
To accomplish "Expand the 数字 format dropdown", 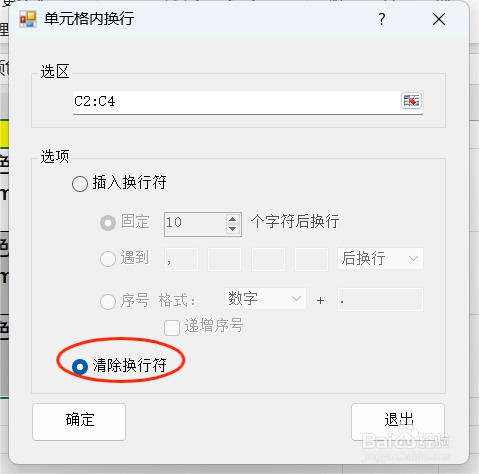I will [265, 298].
